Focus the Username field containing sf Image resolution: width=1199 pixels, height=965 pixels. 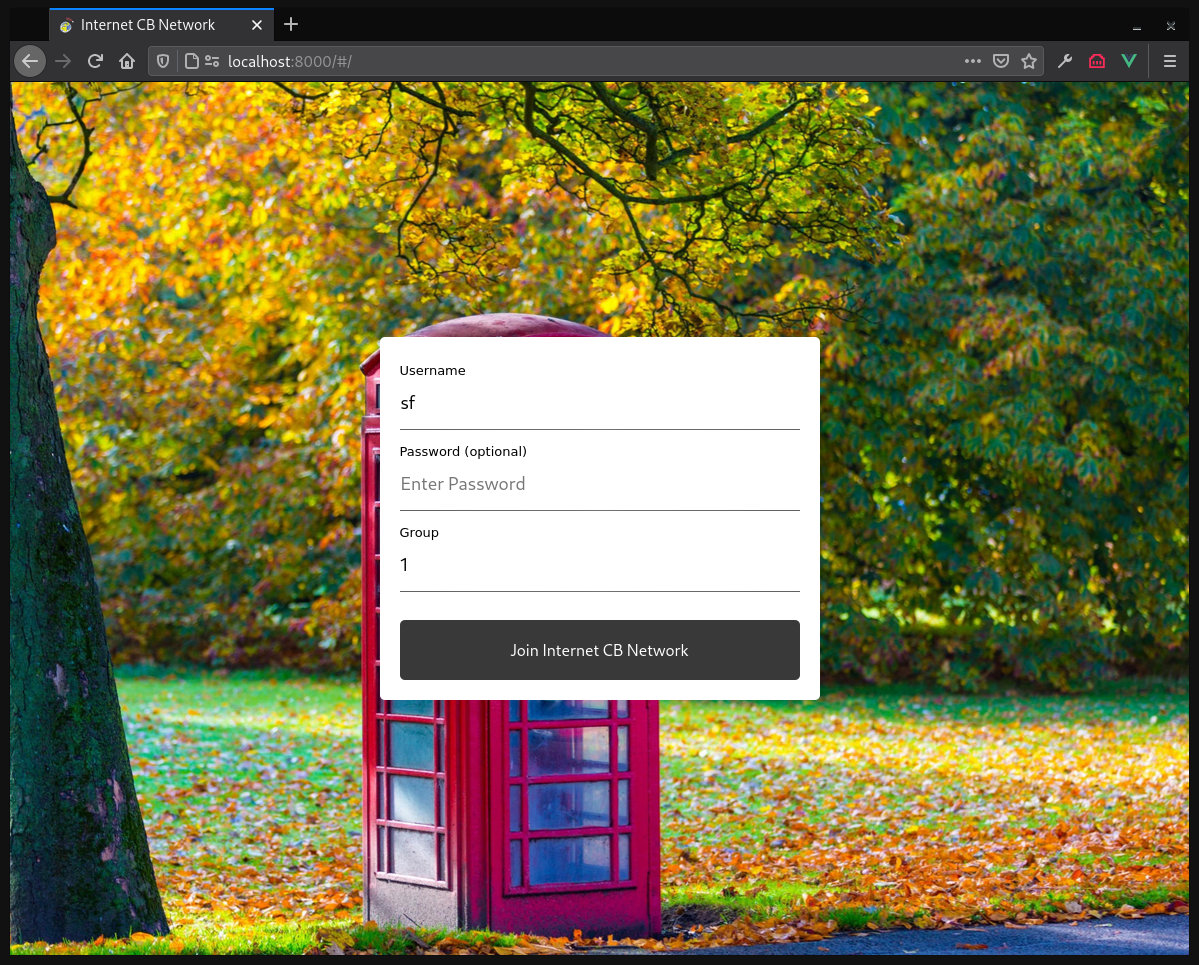(599, 404)
